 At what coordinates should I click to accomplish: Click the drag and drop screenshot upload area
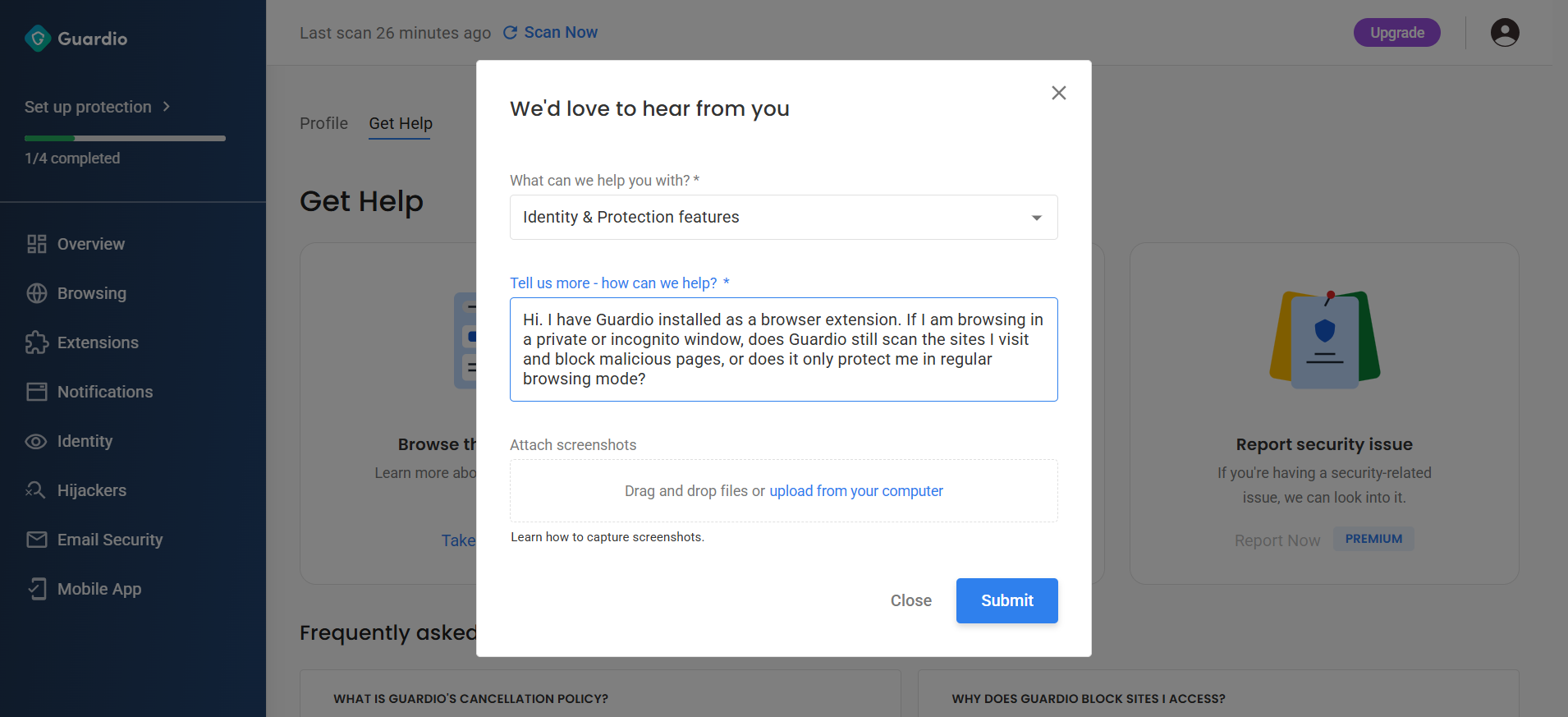point(784,490)
